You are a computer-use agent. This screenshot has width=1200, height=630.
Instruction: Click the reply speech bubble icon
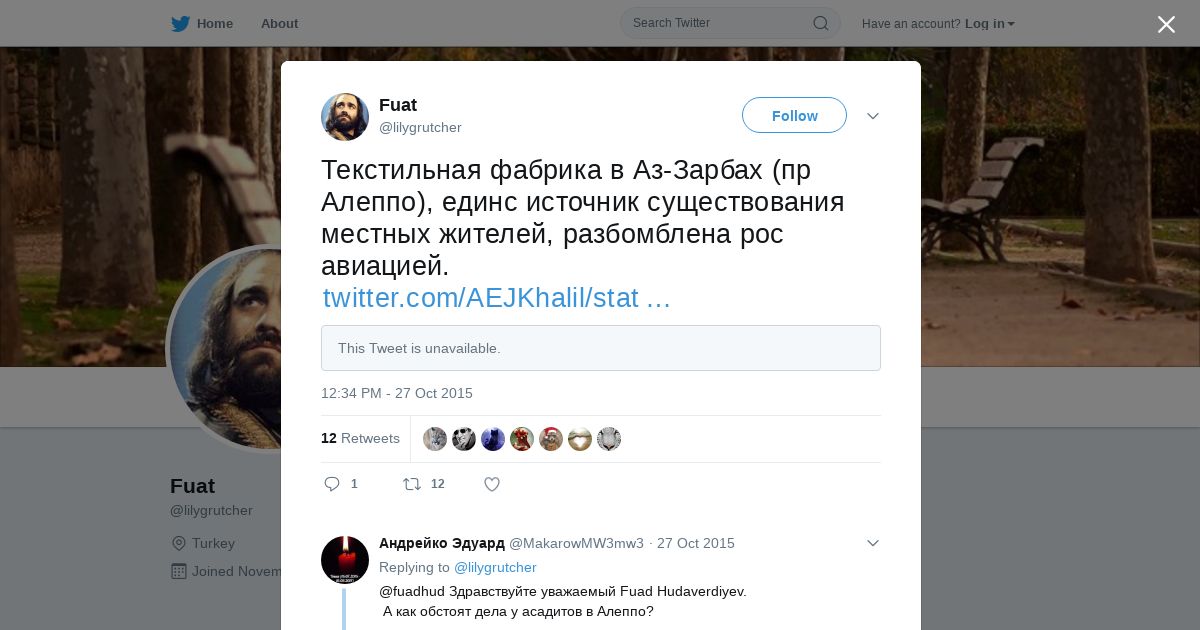tap(332, 484)
